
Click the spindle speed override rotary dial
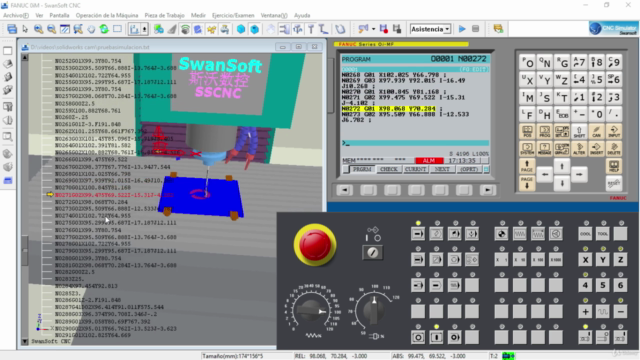click(x=374, y=310)
